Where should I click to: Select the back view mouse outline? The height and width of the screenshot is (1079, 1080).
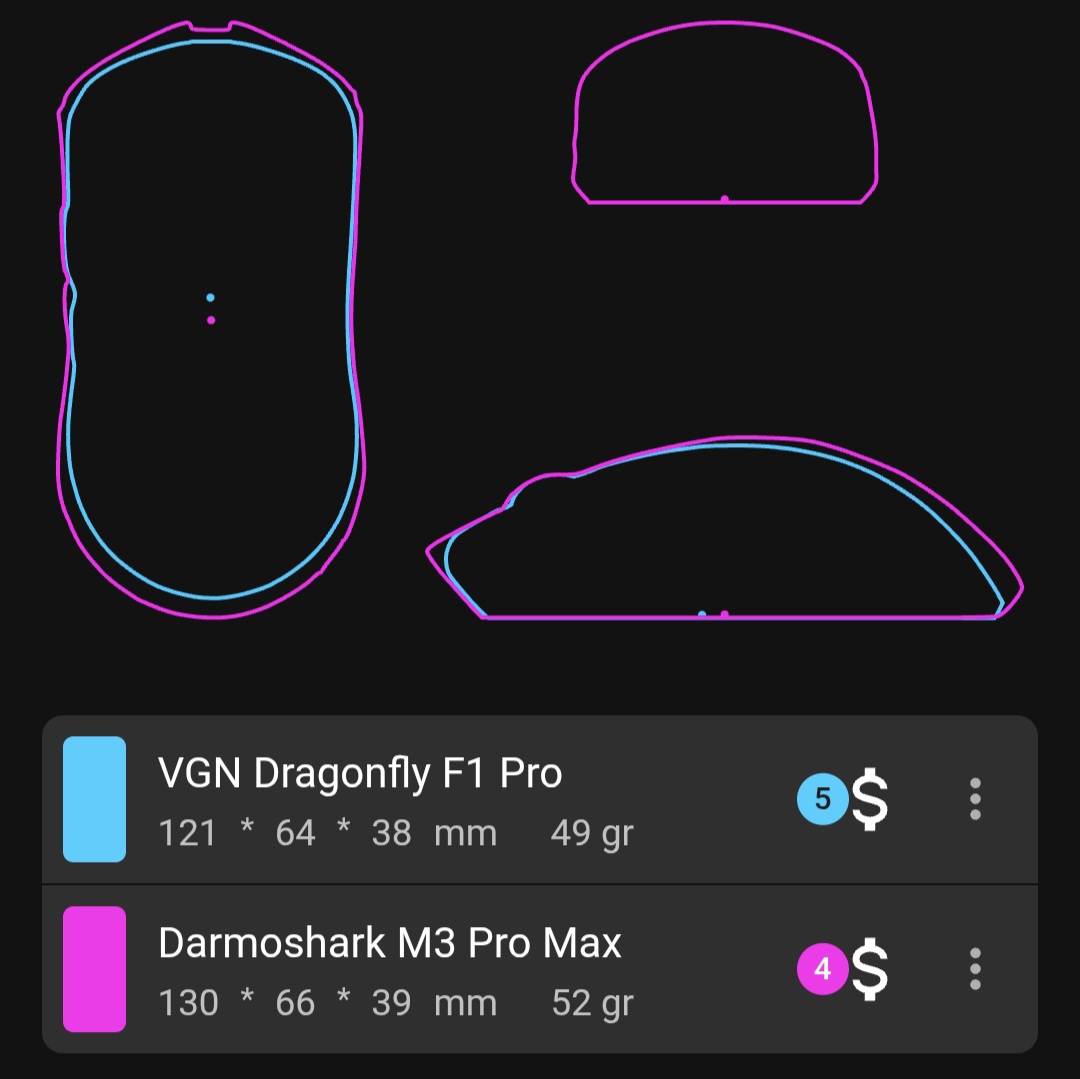(725, 112)
